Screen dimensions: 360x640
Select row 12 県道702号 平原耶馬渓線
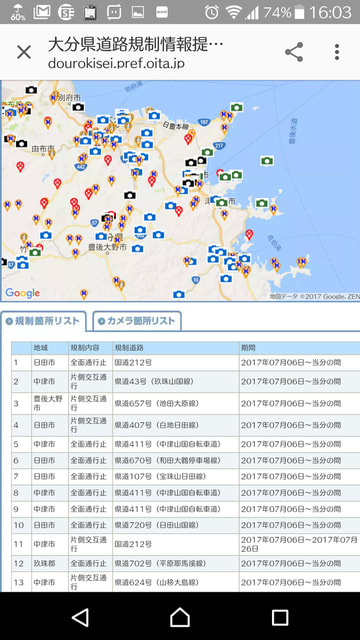click(186, 564)
